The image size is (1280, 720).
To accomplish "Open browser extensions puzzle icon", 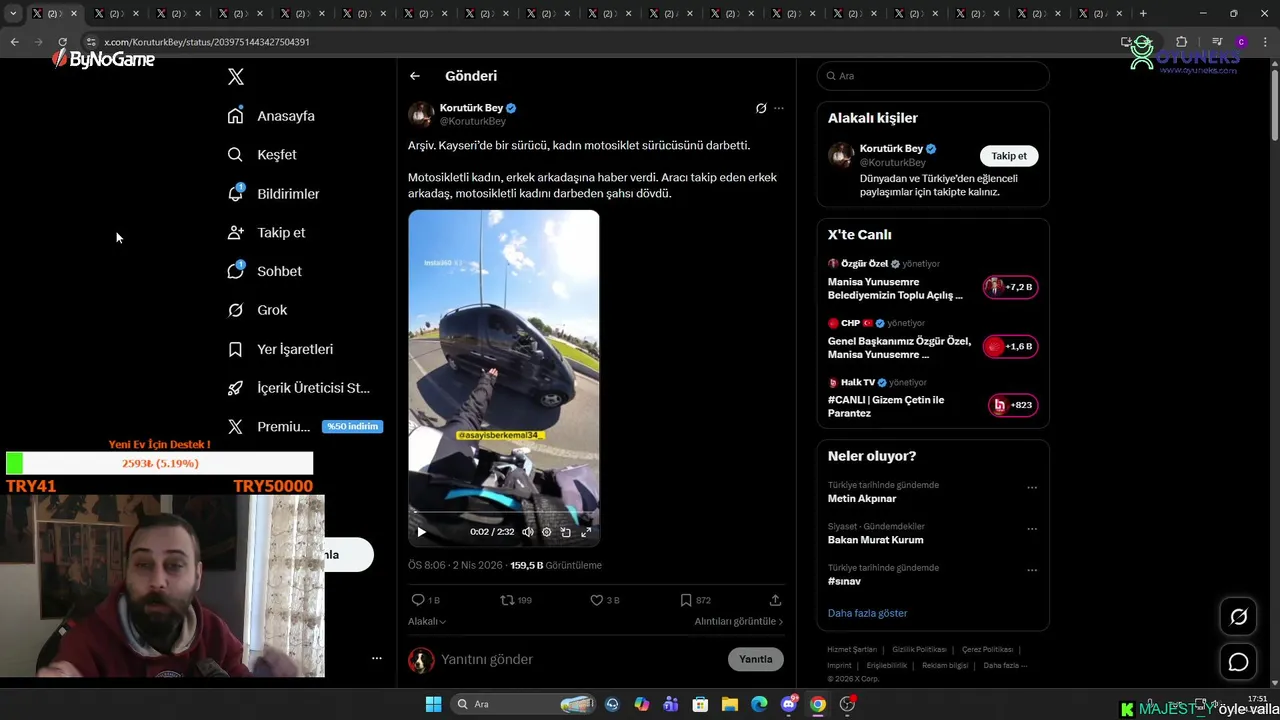I will tap(1181, 42).
